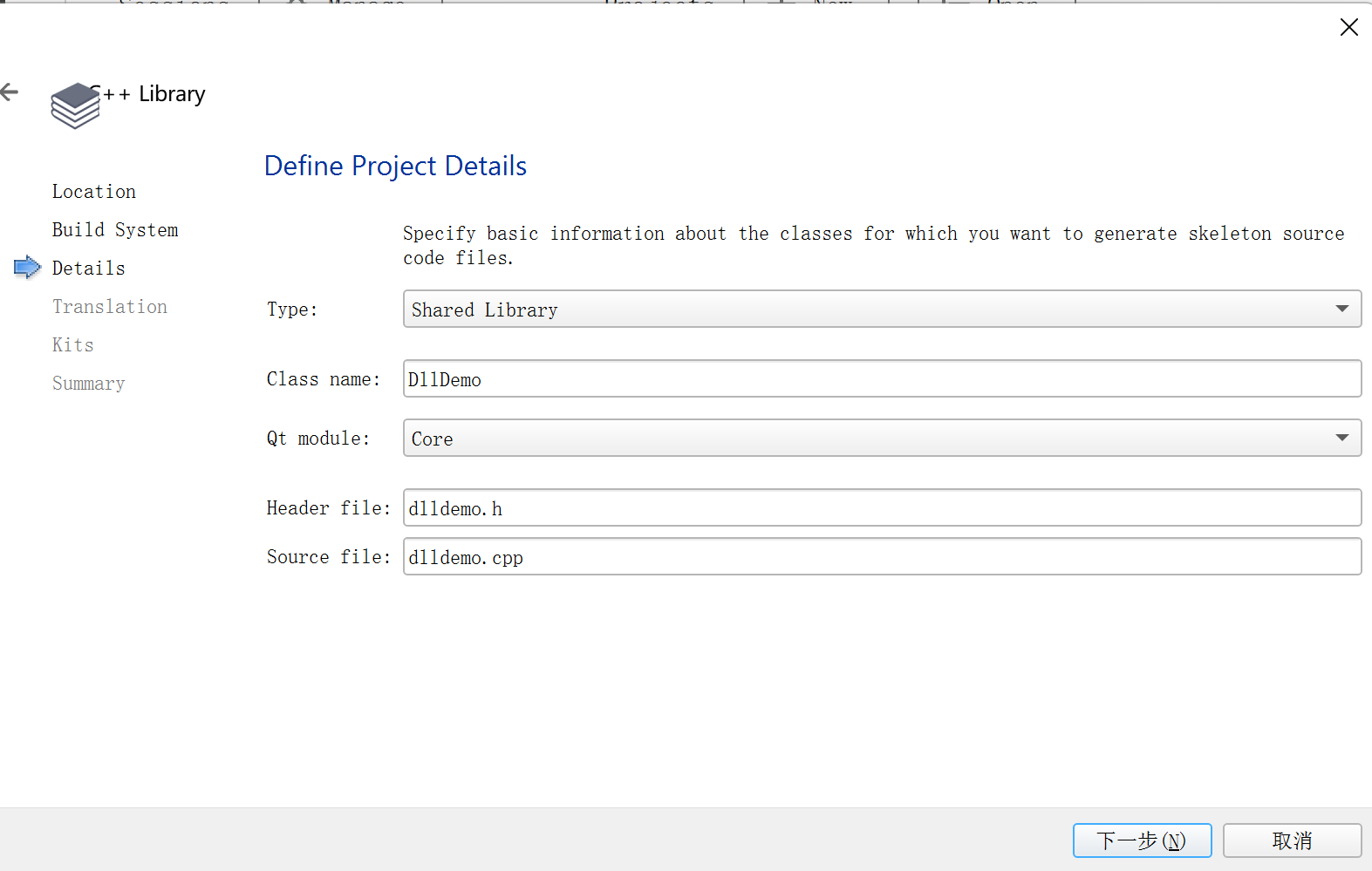This screenshot has height=871, width=1372.
Task: Open the Qt module dropdown arrow
Action: click(1342, 438)
